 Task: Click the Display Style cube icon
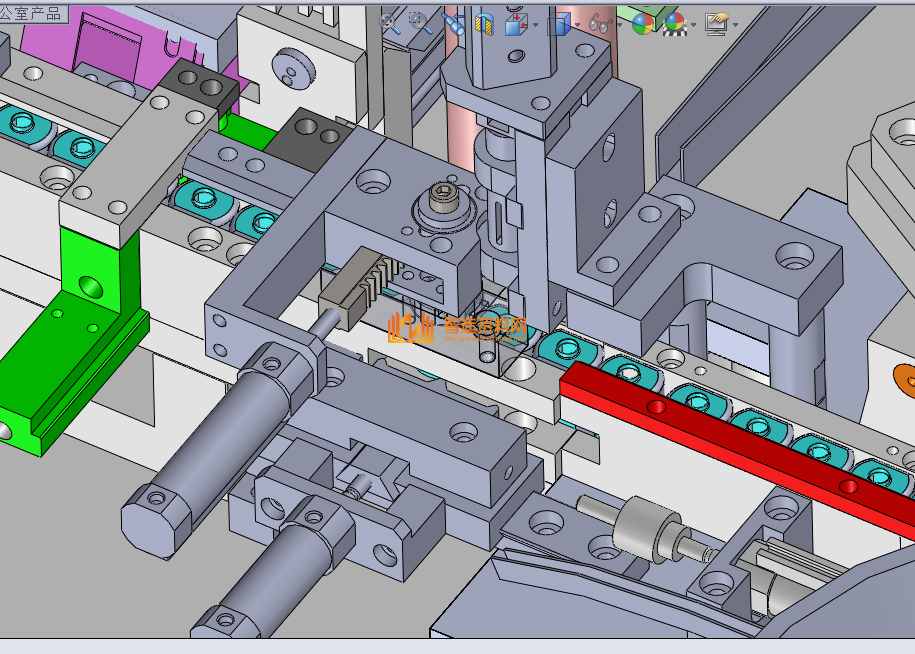(558, 24)
